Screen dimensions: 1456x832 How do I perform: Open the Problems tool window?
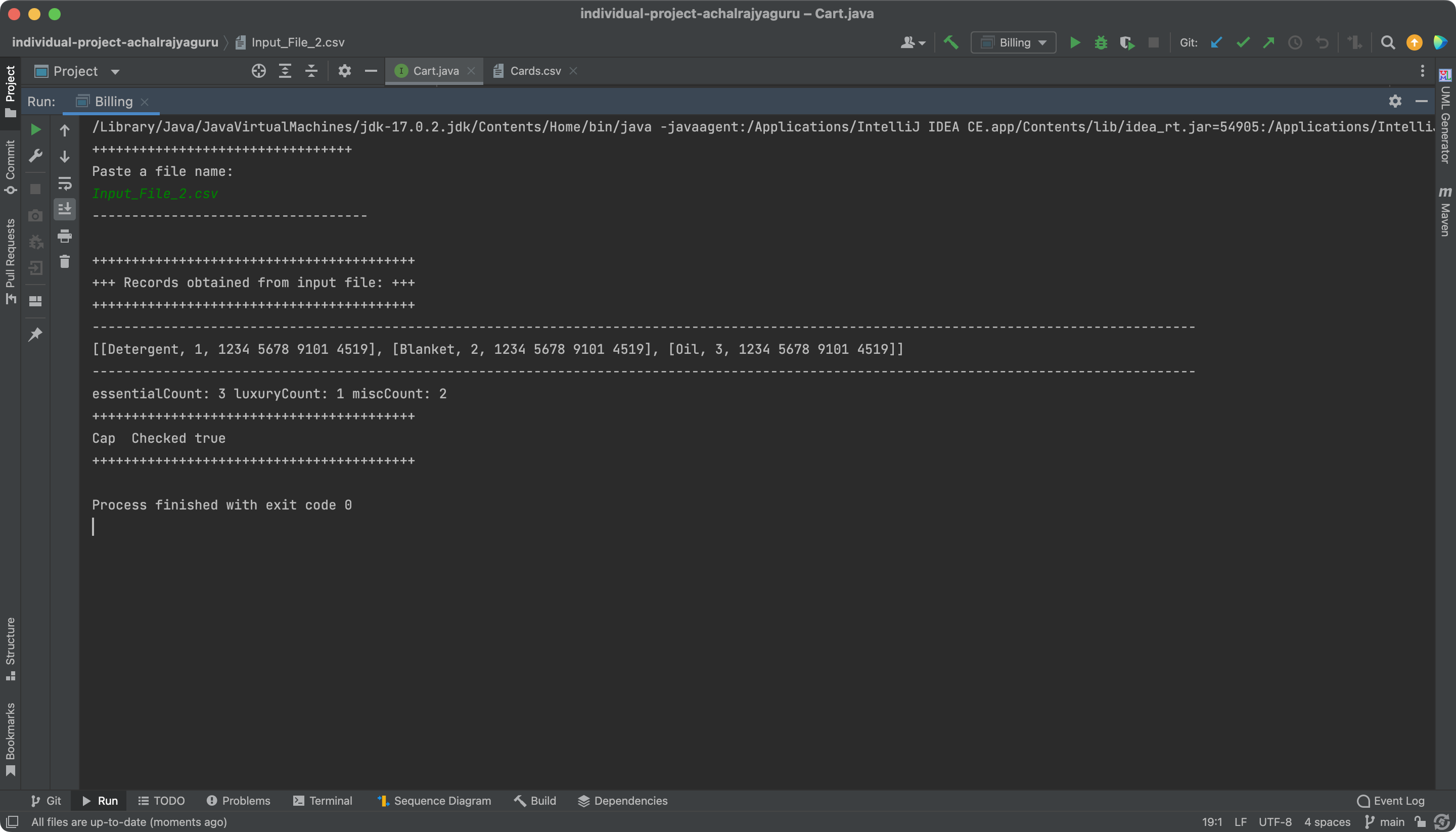click(238, 801)
